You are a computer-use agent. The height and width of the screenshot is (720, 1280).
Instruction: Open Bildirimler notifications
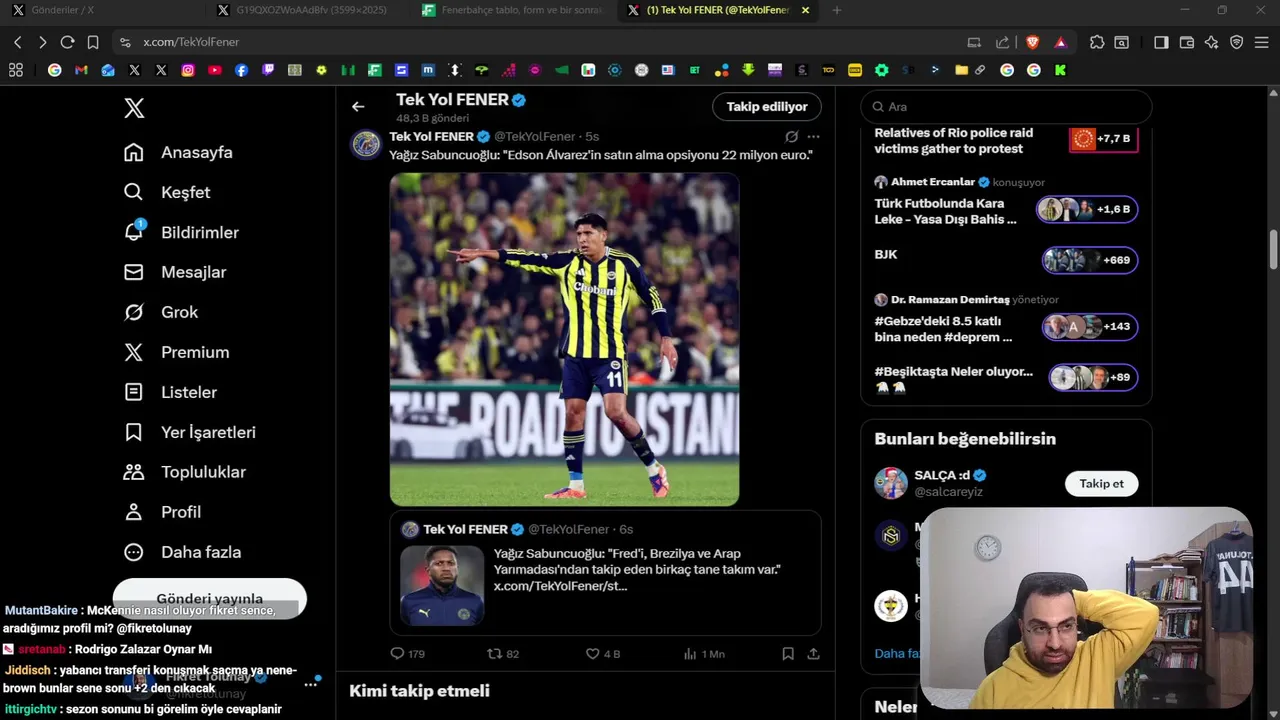180,232
